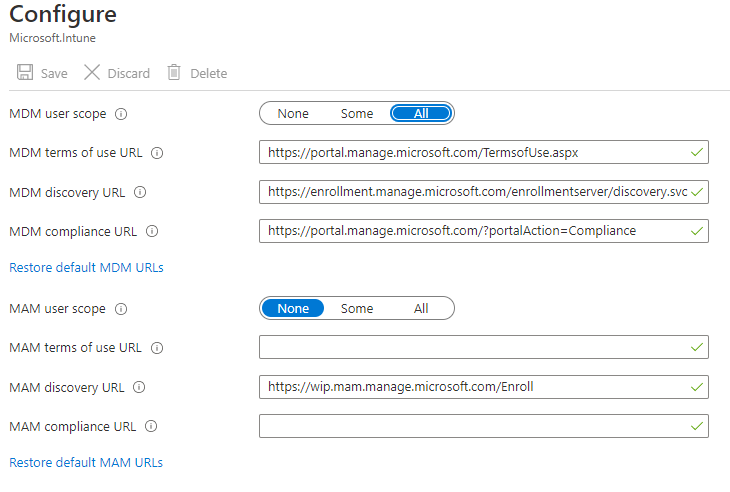This screenshot has width=730, height=492.
Task: Restore default MAM URLs
Action: 86,463
